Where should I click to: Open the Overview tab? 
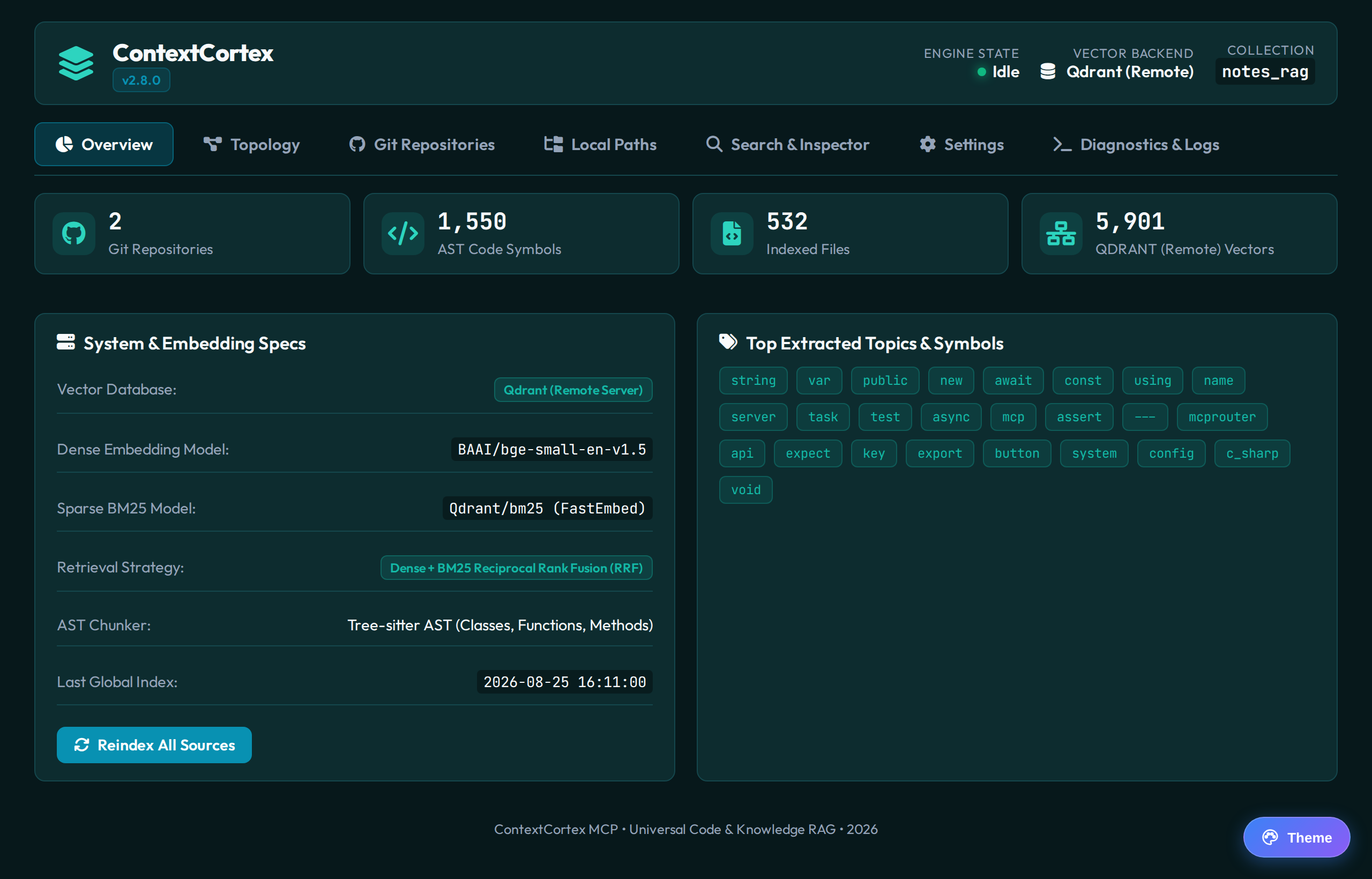click(104, 144)
